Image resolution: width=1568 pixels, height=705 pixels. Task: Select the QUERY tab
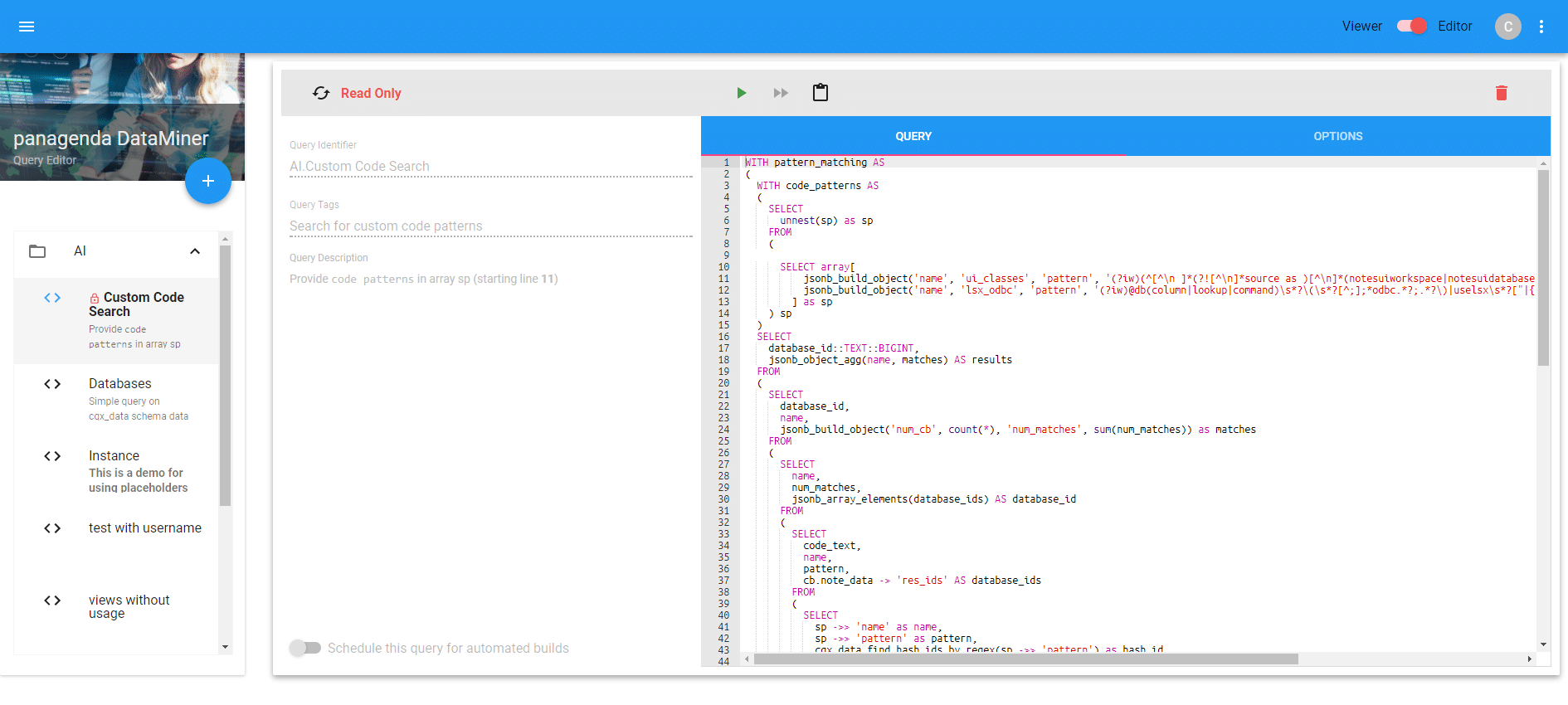[913, 136]
